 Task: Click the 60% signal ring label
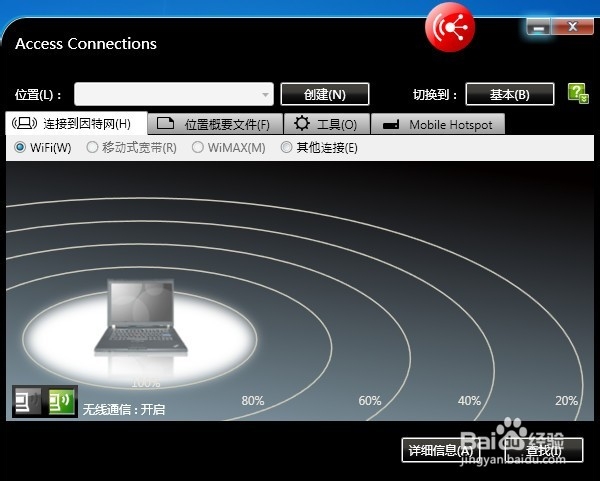coord(370,401)
